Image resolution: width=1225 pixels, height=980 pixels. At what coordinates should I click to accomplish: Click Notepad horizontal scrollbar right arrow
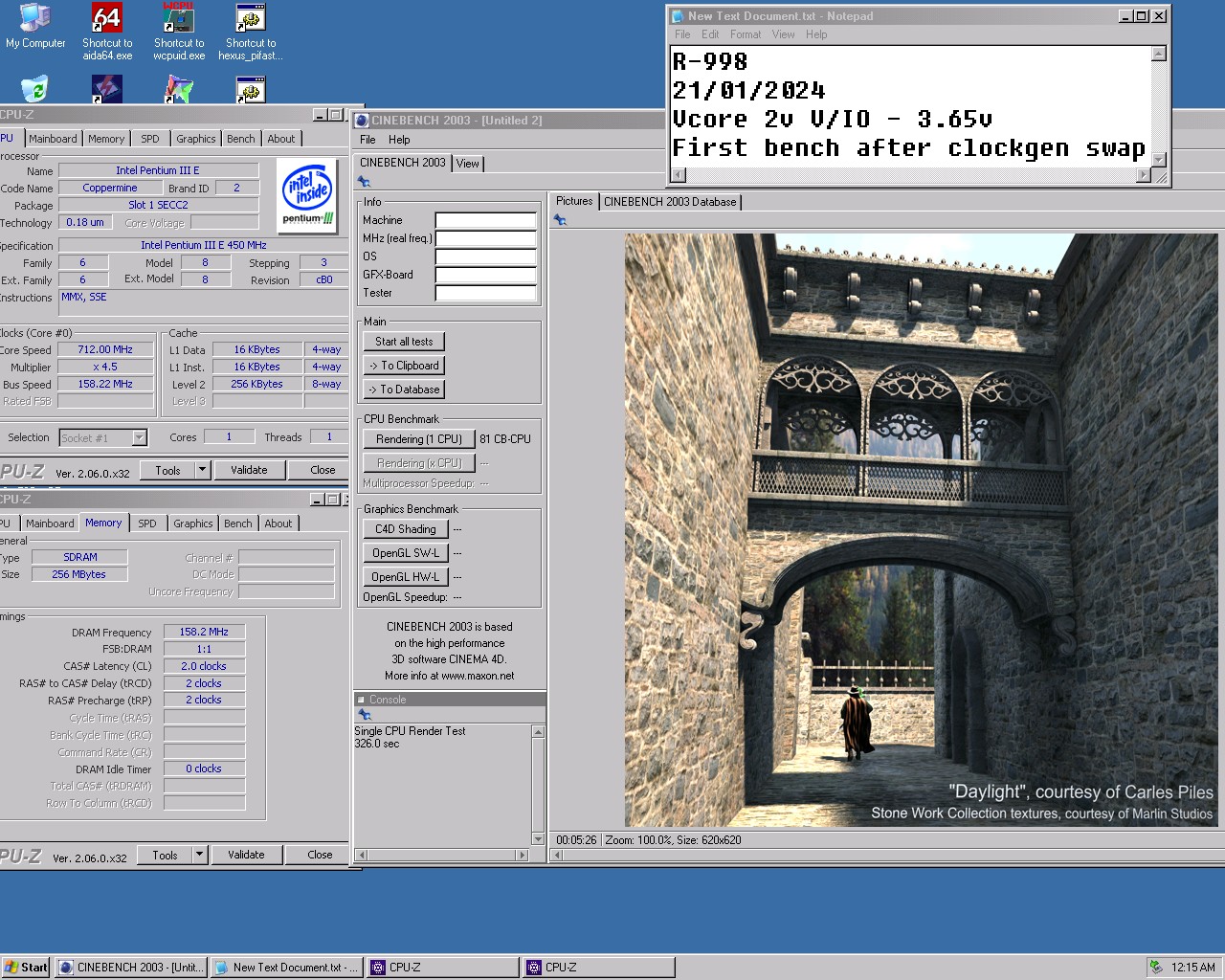(1143, 175)
